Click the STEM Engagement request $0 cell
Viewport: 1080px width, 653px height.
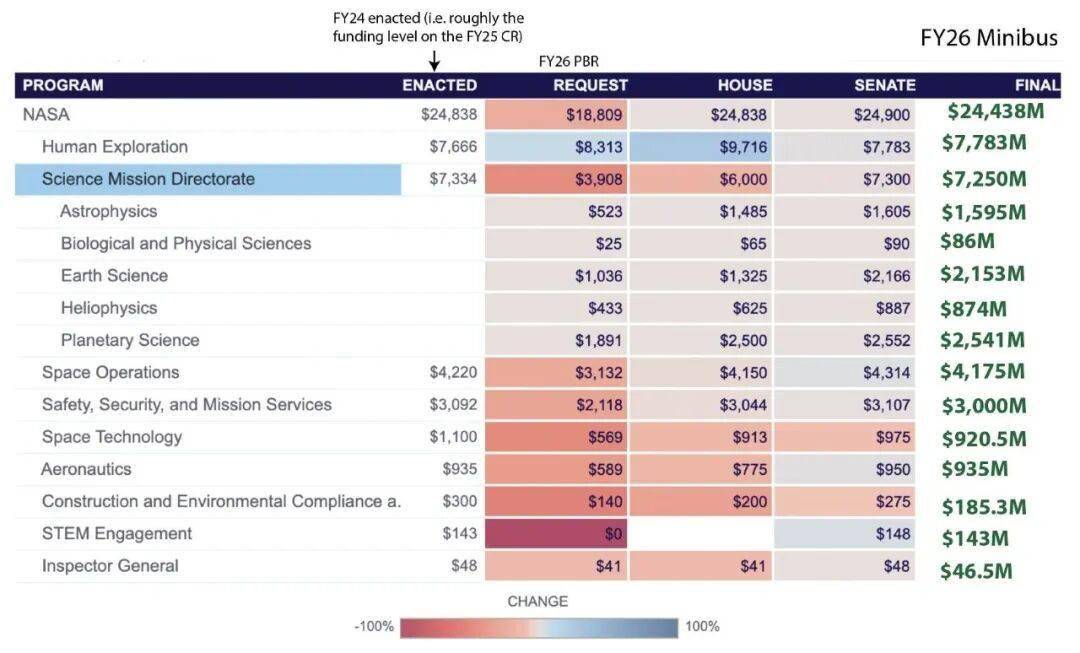(x=556, y=534)
